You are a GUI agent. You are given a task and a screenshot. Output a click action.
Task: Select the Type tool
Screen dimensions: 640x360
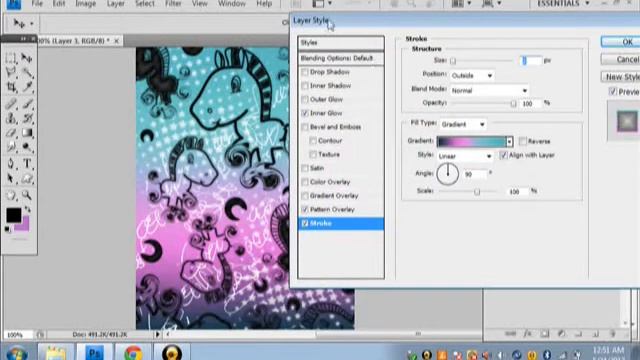pos(27,164)
